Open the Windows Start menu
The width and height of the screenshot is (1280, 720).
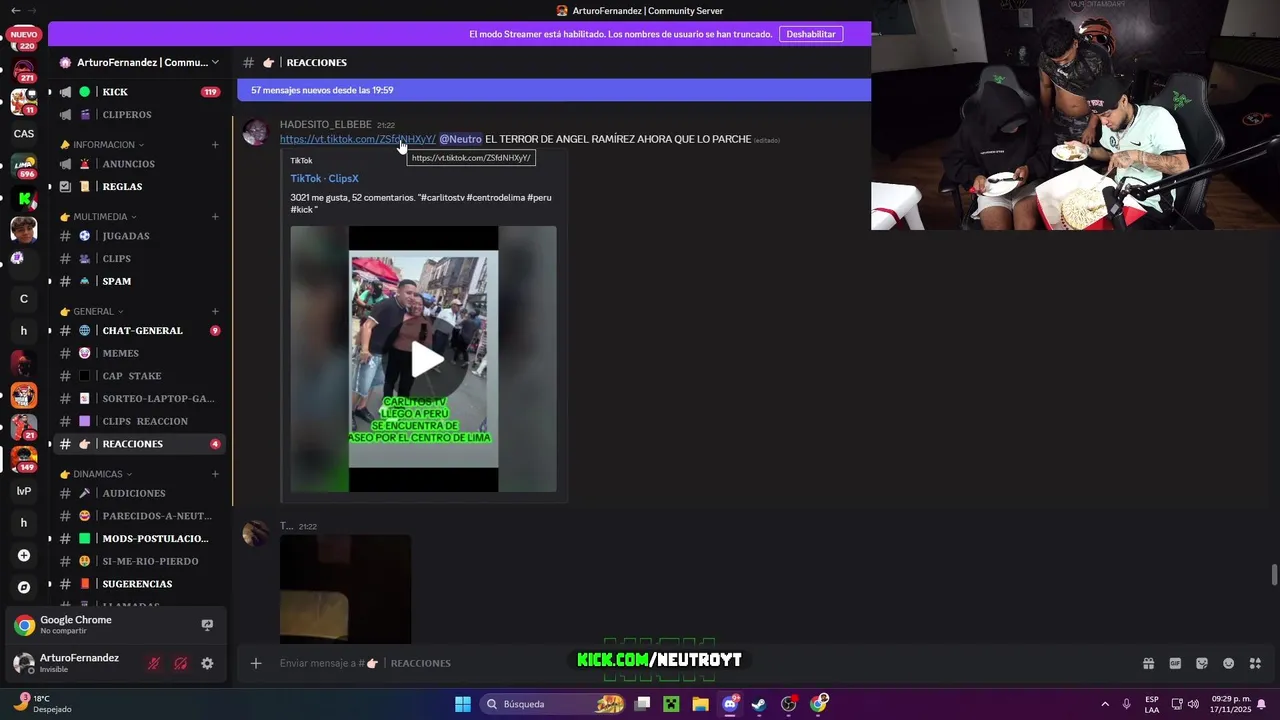click(x=463, y=704)
